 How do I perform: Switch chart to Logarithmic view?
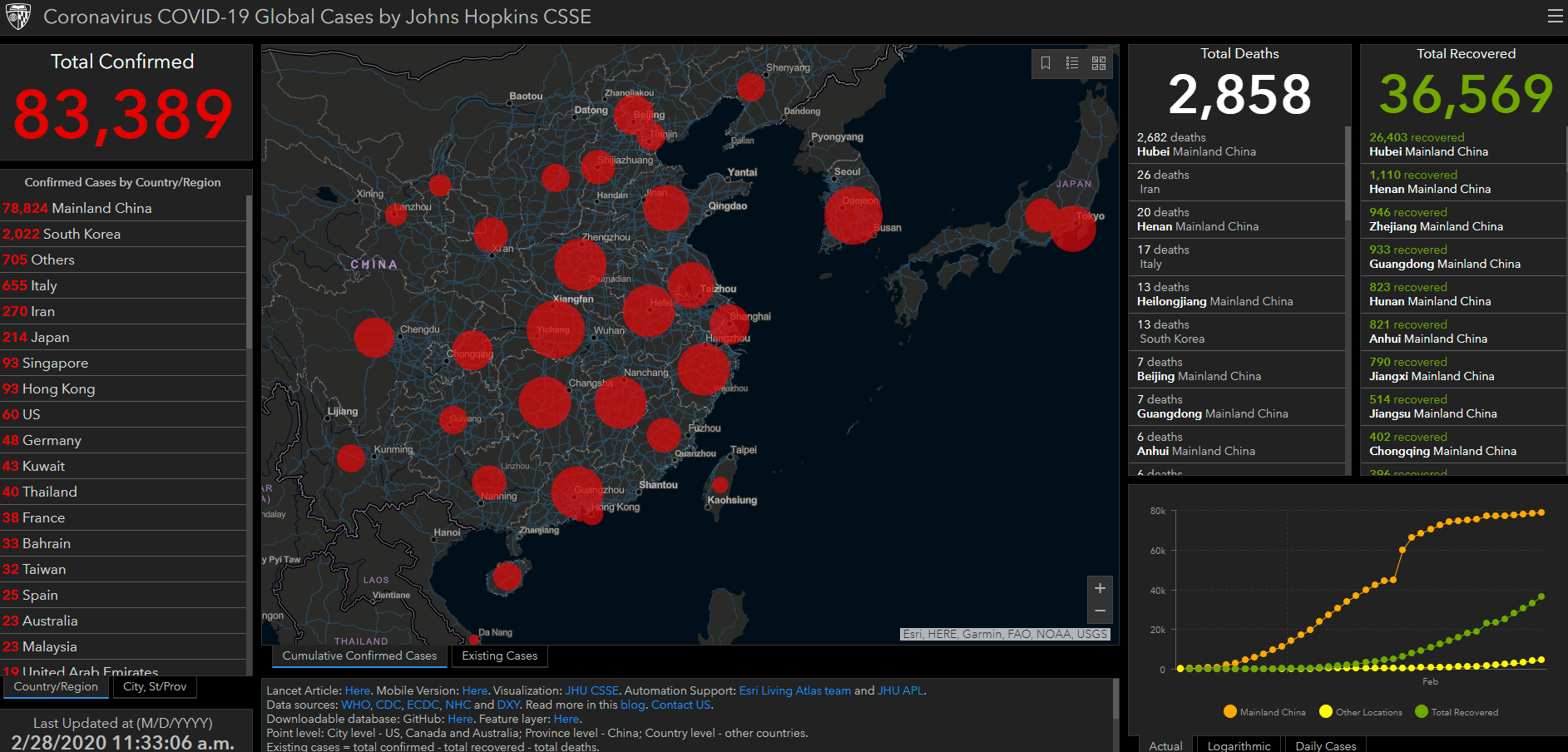(x=1239, y=745)
